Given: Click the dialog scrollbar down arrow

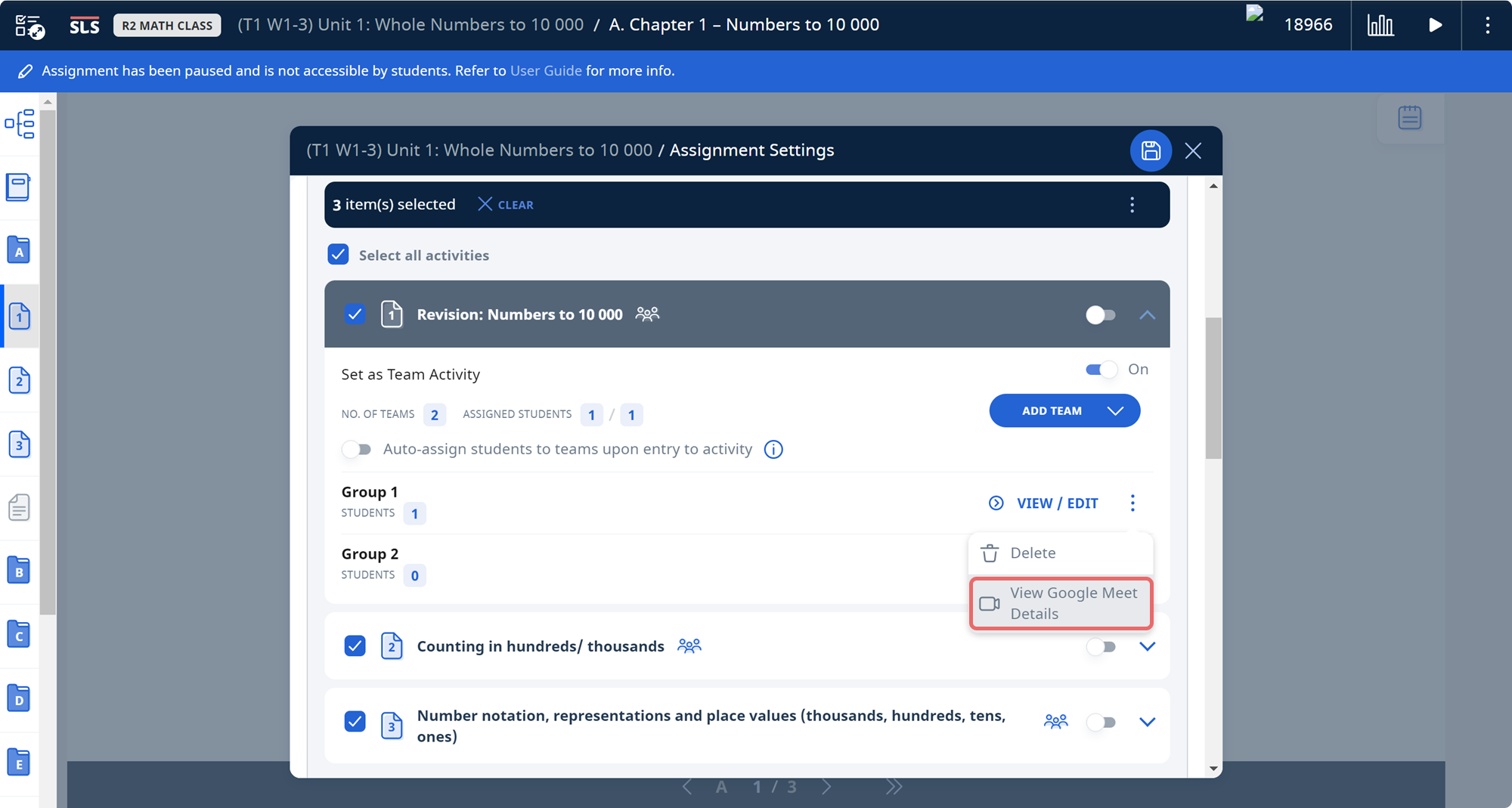Looking at the screenshot, I should click(1213, 769).
